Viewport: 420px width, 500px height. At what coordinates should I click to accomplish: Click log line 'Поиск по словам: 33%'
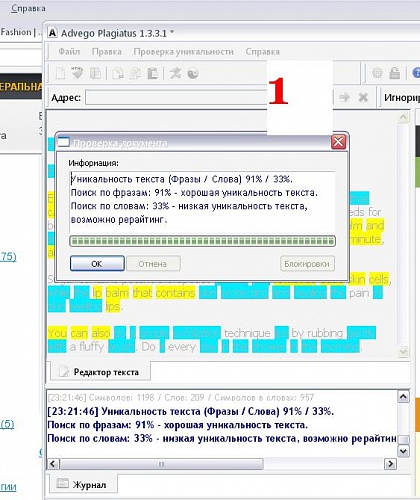tap(222, 438)
